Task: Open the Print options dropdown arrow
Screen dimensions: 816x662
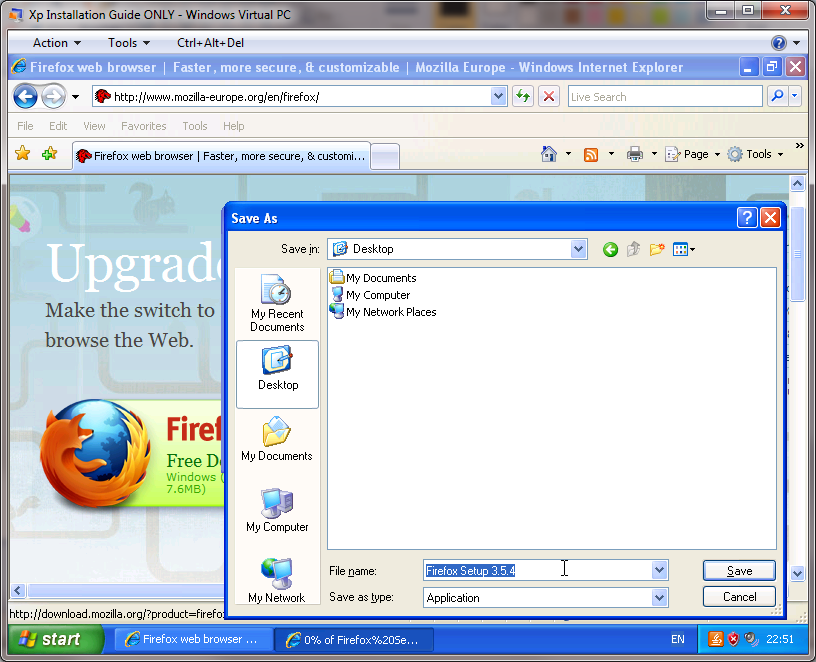Action: point(654,154)
